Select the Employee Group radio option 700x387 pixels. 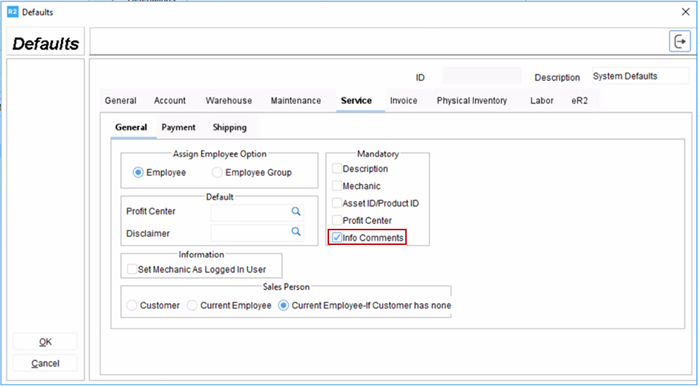217,172
